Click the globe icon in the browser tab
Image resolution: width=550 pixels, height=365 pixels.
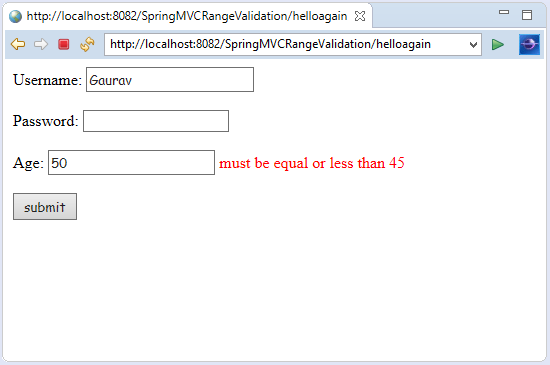tap(15, 16)
